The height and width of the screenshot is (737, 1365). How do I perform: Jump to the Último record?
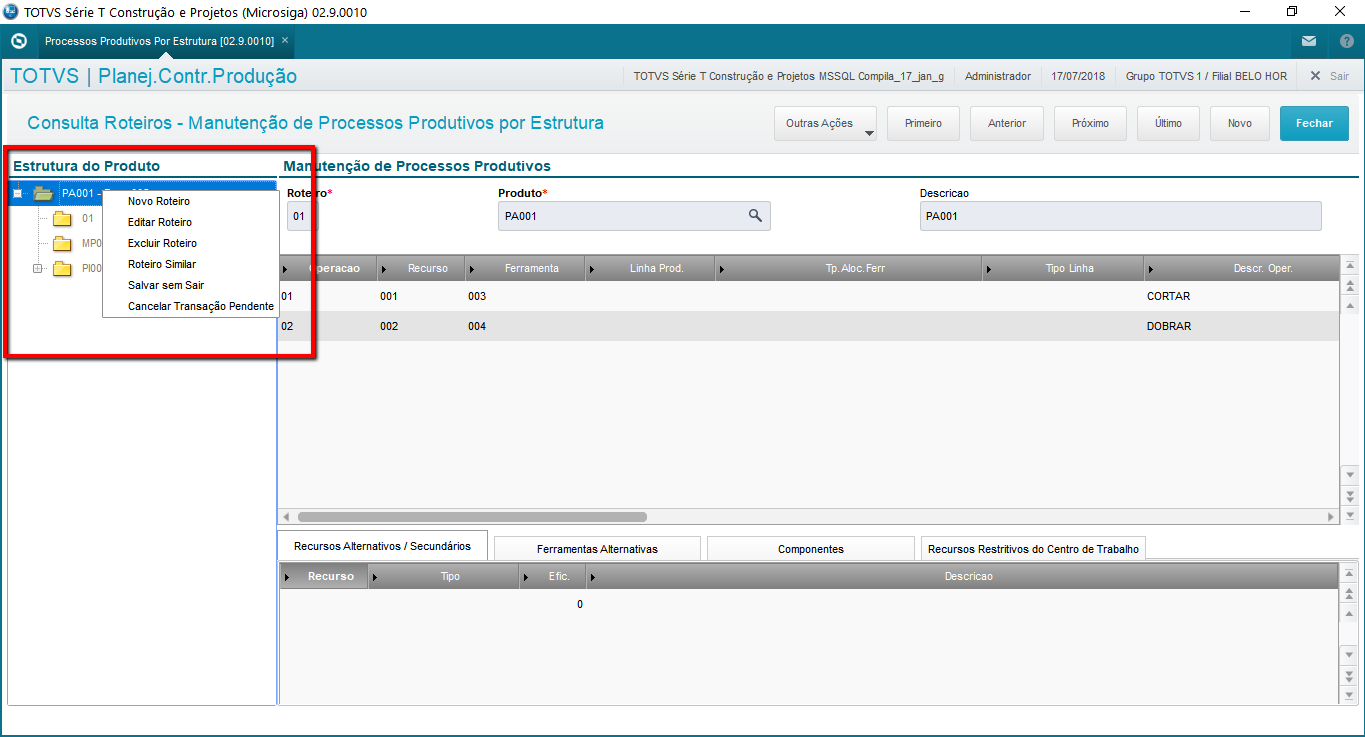pyautogui.click(x=1168, y=123)
